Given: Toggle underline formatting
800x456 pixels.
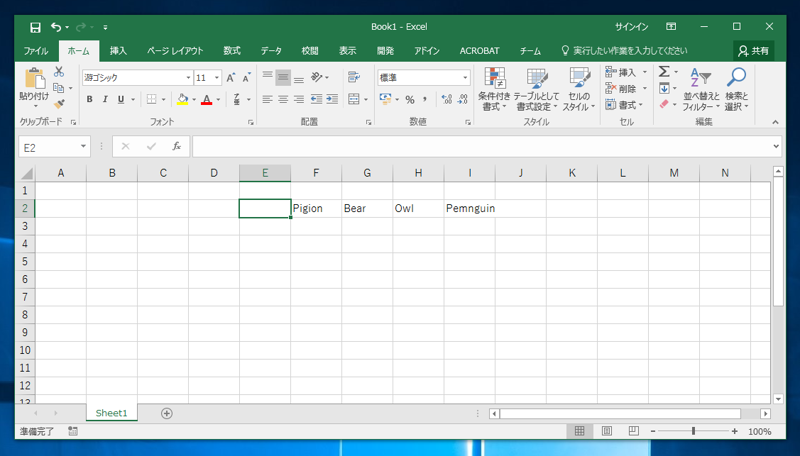Looking at the screenshot, I should (x=121, y=99).
